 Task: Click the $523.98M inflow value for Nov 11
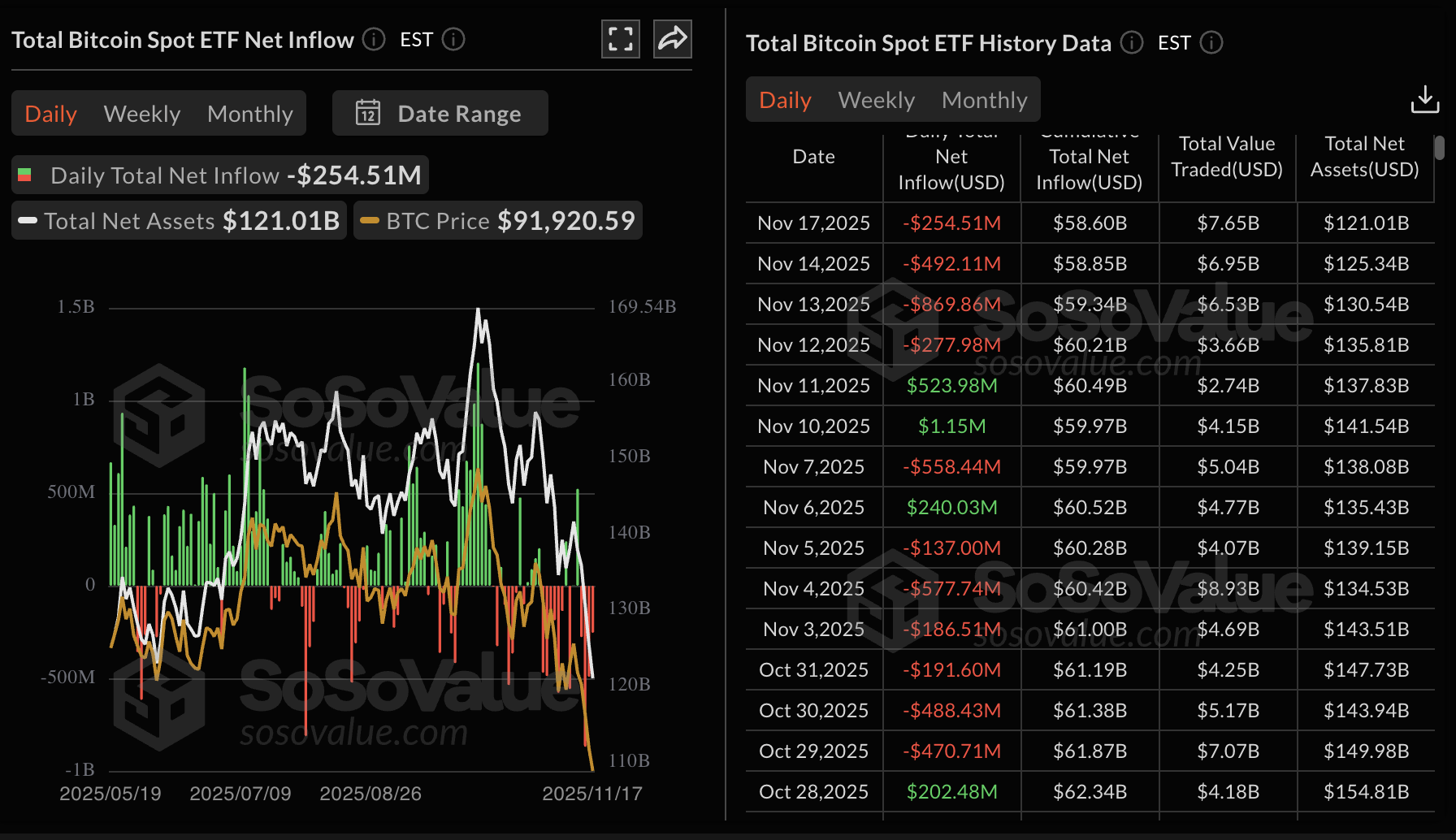tap(951, 385)
